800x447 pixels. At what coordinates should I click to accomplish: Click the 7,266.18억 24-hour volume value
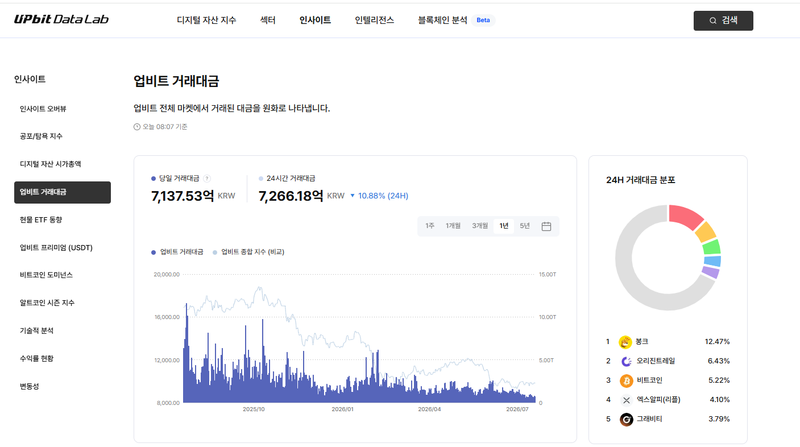(291, 196)
